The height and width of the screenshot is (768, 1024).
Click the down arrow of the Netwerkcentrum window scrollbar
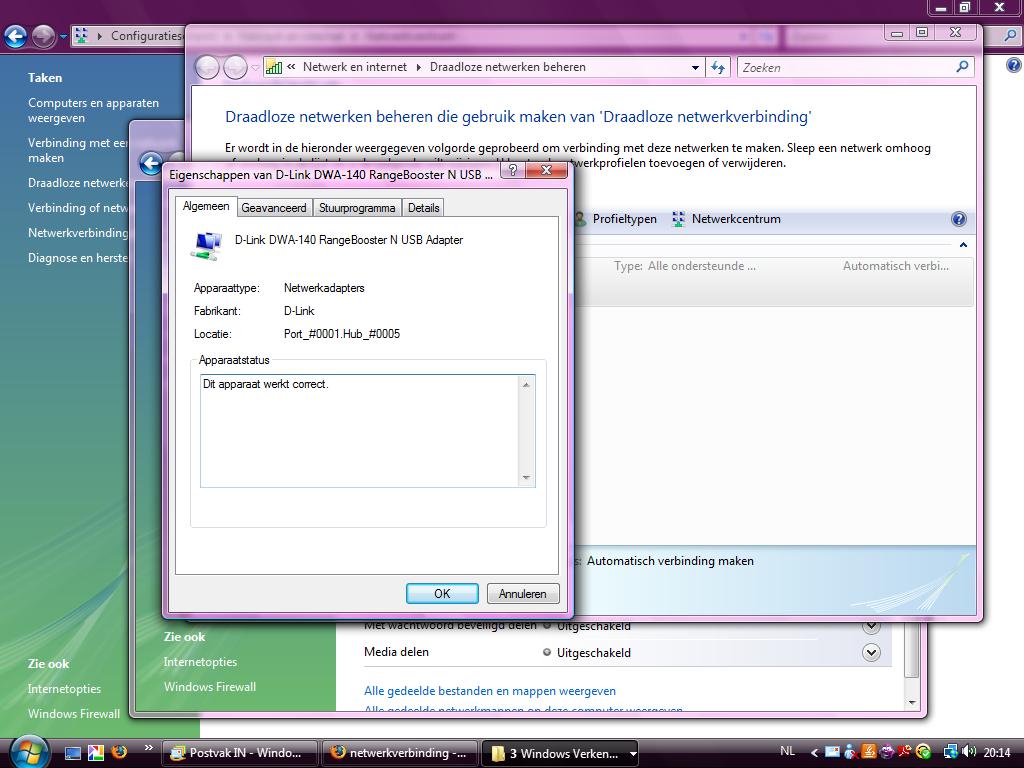(912, 703)
